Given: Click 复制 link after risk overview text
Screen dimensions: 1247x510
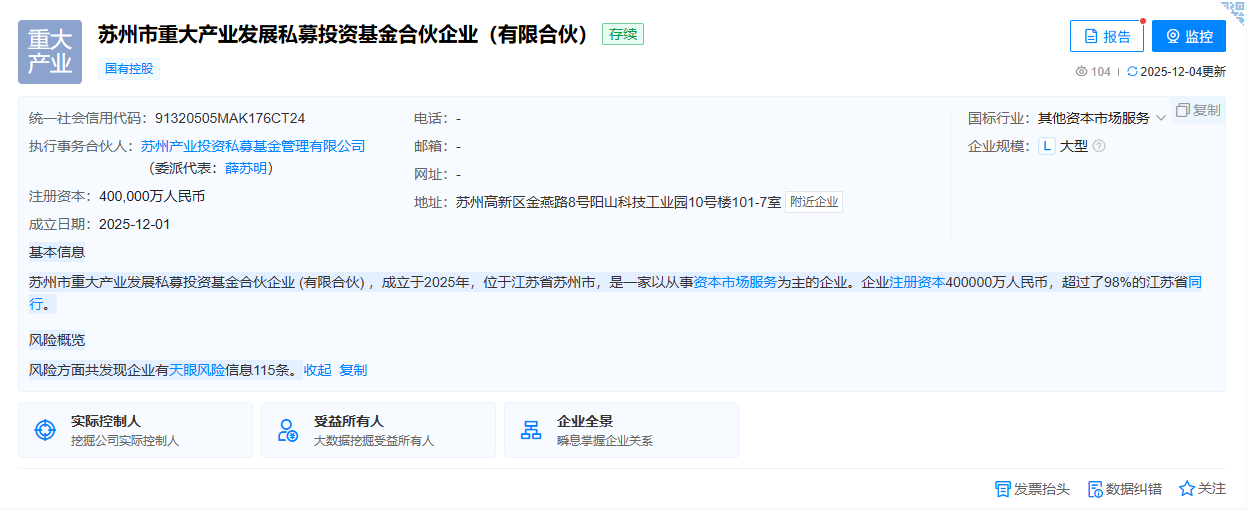Looking at the screenshot, I should pyautogui.click(x=353, y=370).
